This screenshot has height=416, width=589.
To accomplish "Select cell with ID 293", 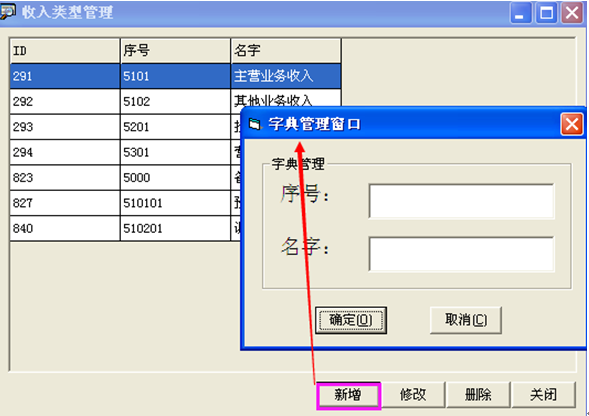I will [x=65, y=127].
